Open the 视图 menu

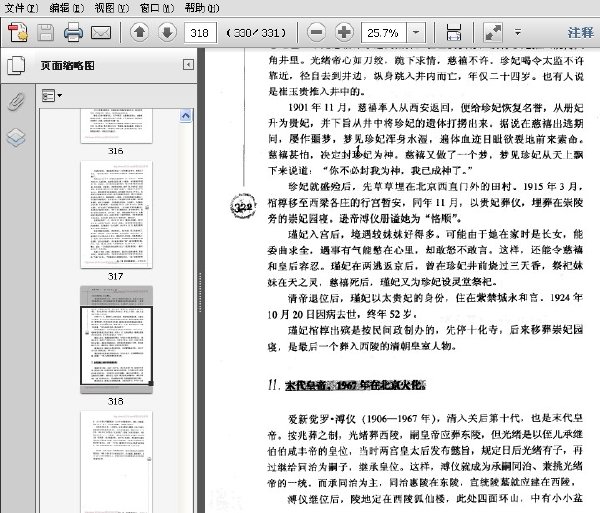(x=112, y=8)
